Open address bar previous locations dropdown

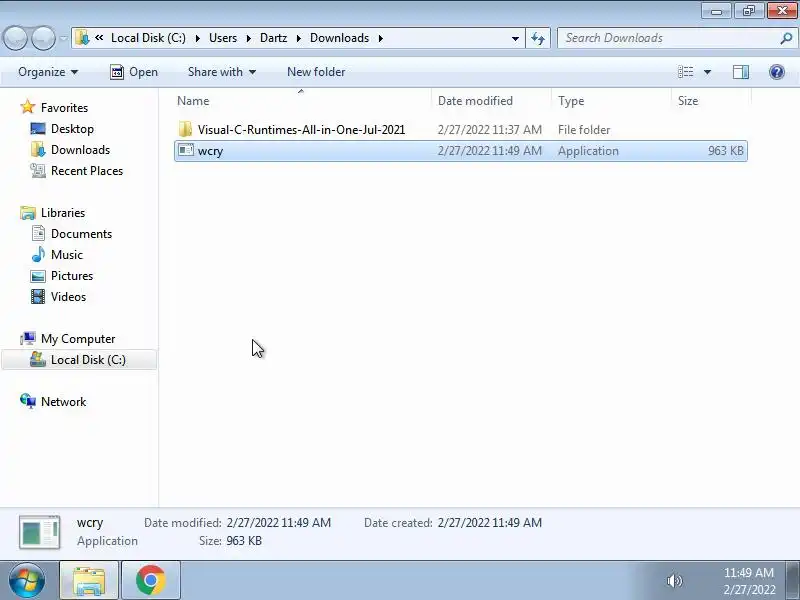click(x=515, y=38)
